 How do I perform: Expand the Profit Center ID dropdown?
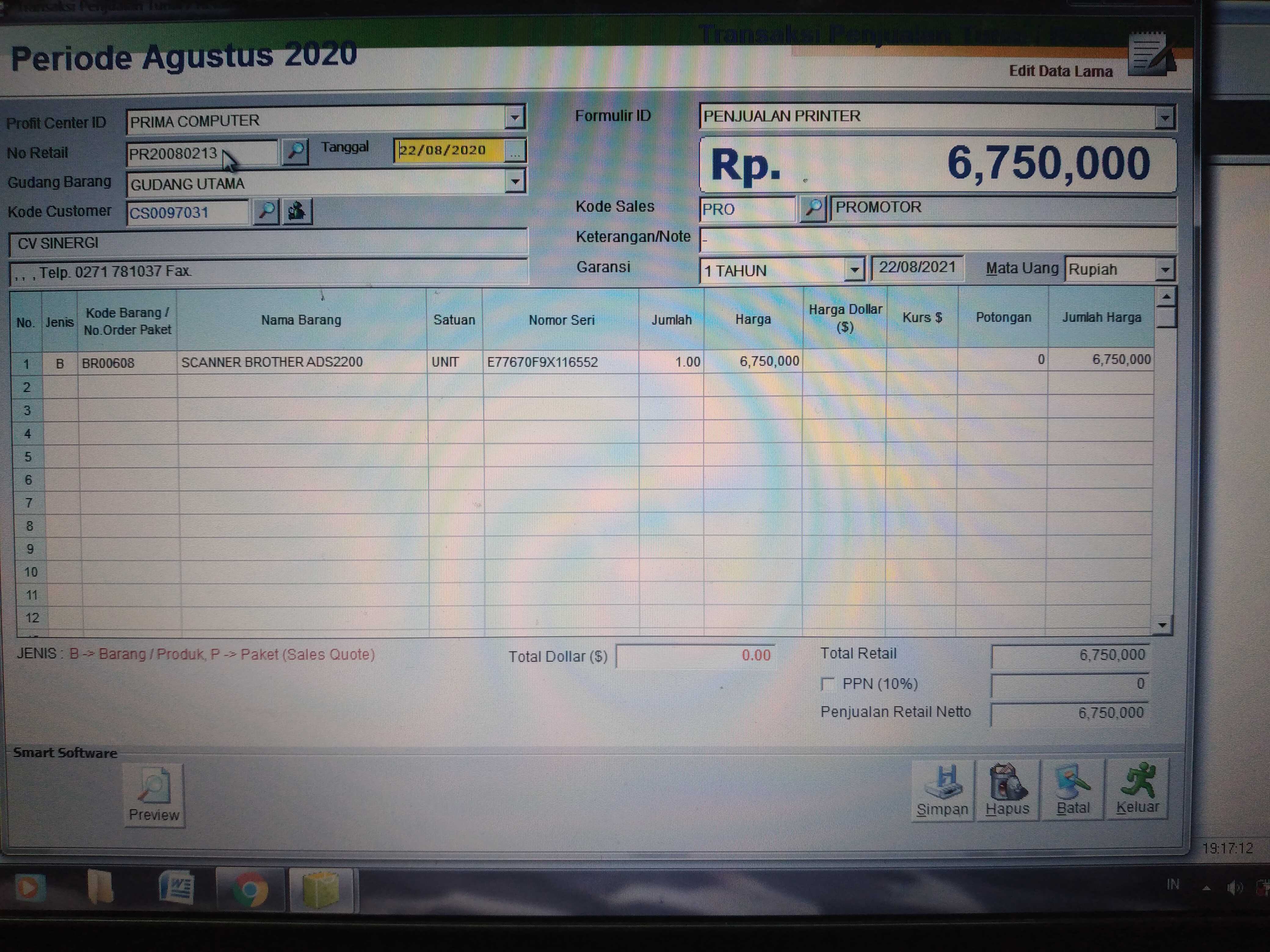[x=514, y=119]
